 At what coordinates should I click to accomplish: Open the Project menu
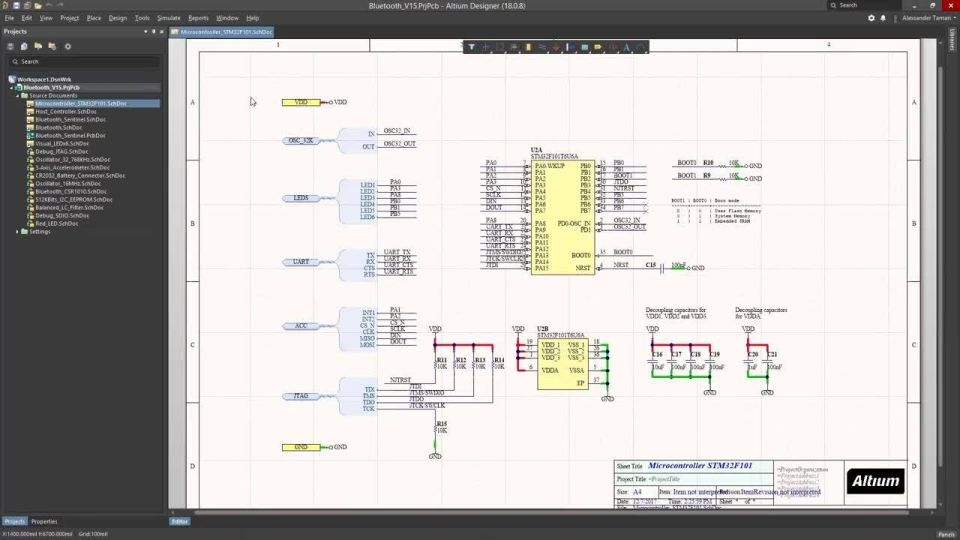[x=70, y=18]
